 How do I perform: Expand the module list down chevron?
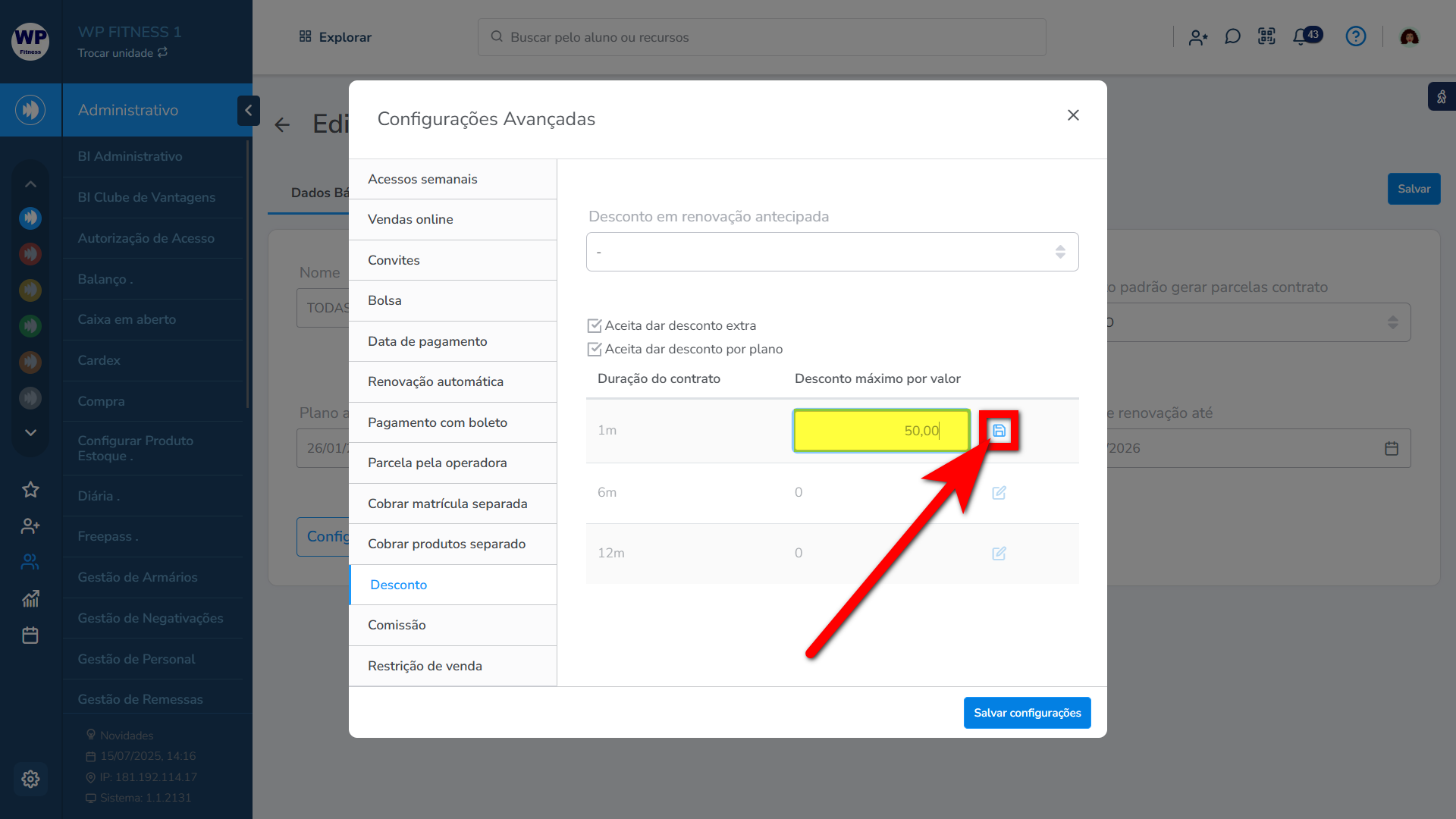pos(30,433)
